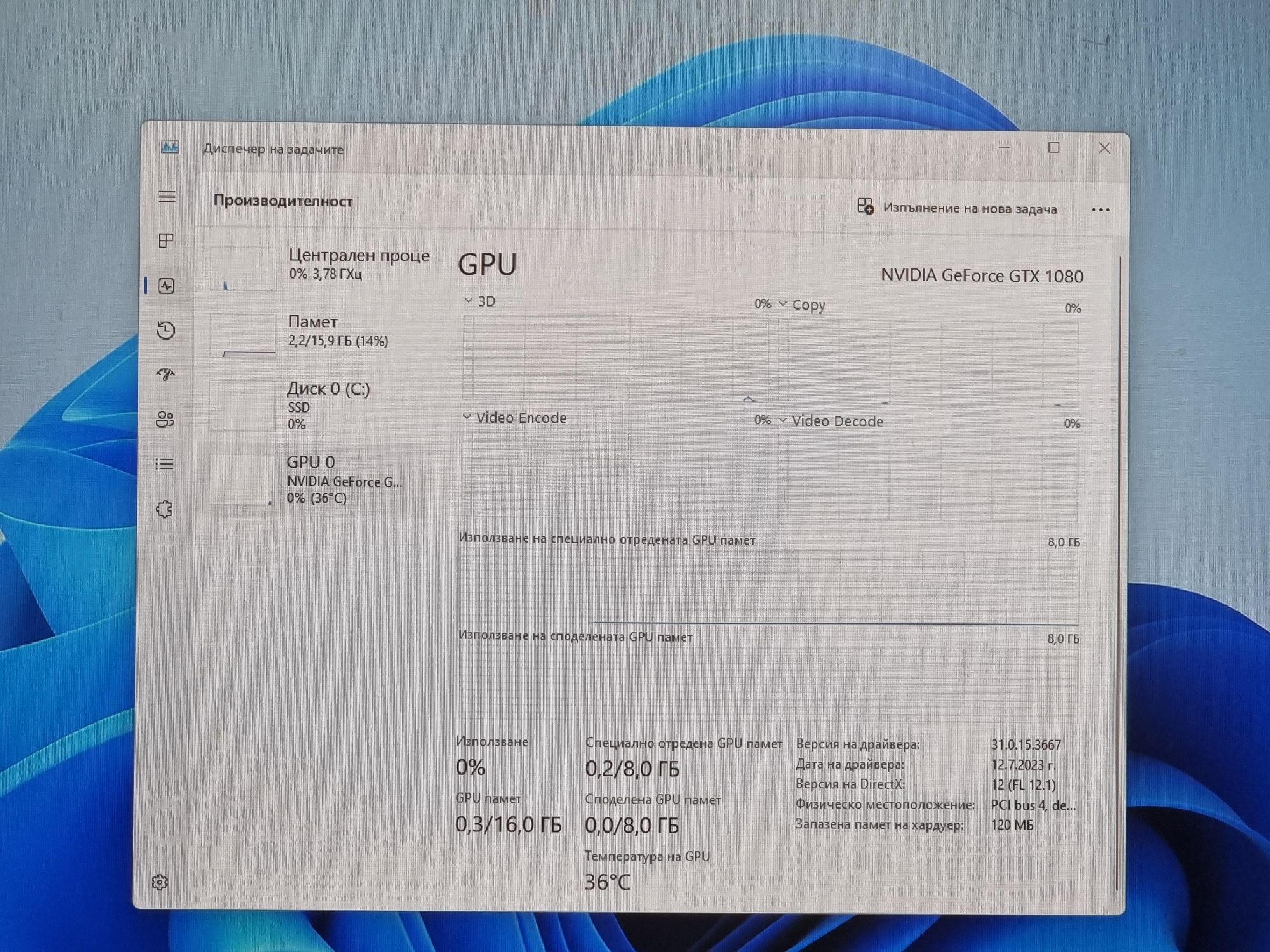Click the Task Manager app icon in title bar
The image size is (1270, 952).
click(x=170, y=147)
